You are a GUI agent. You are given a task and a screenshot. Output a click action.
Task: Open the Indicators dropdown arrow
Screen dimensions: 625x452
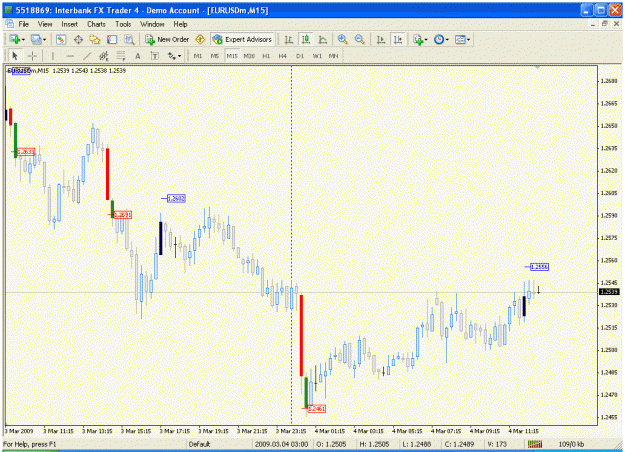point(426,40)
